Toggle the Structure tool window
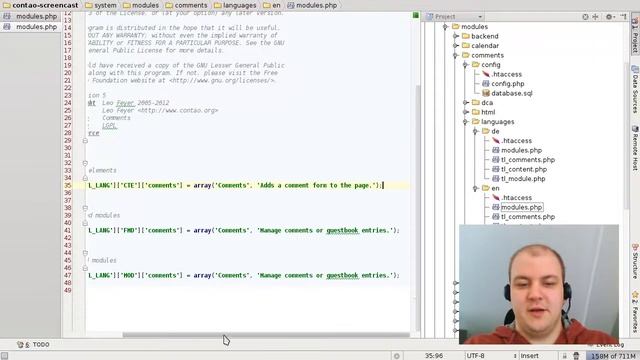The image size is (640, 360). coord(635,261)
